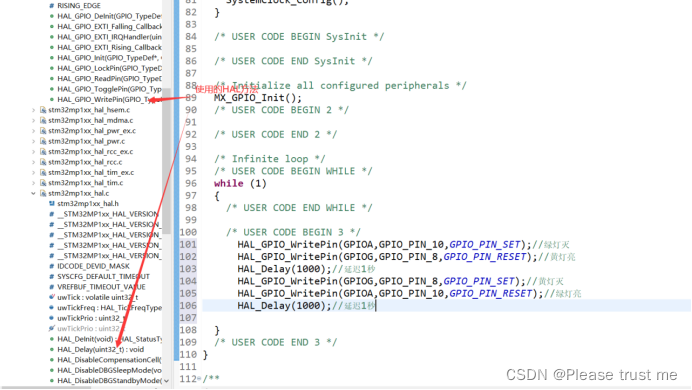Click the stm32mp1xx_hal_tim_ex.c file icon
This screenshot has width=692, height=390.
pyautogui.click(x=43, y=172)
